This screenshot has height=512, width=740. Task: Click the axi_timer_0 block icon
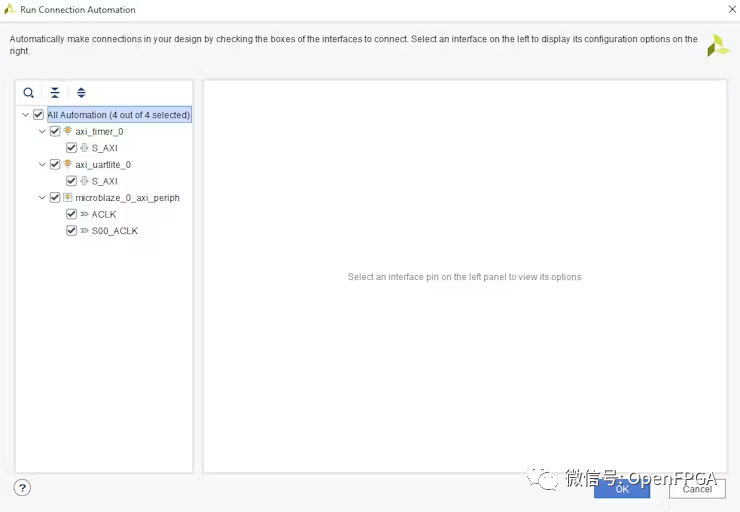tap(68, 131)
